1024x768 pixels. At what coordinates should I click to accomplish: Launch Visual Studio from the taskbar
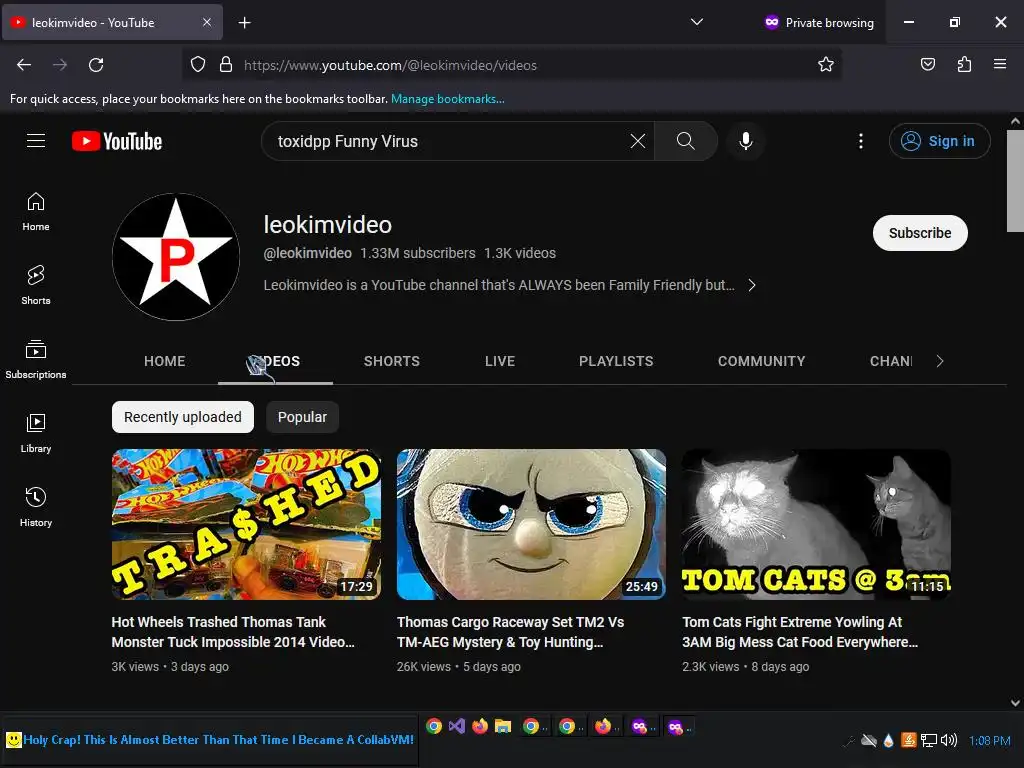(456, 726)
